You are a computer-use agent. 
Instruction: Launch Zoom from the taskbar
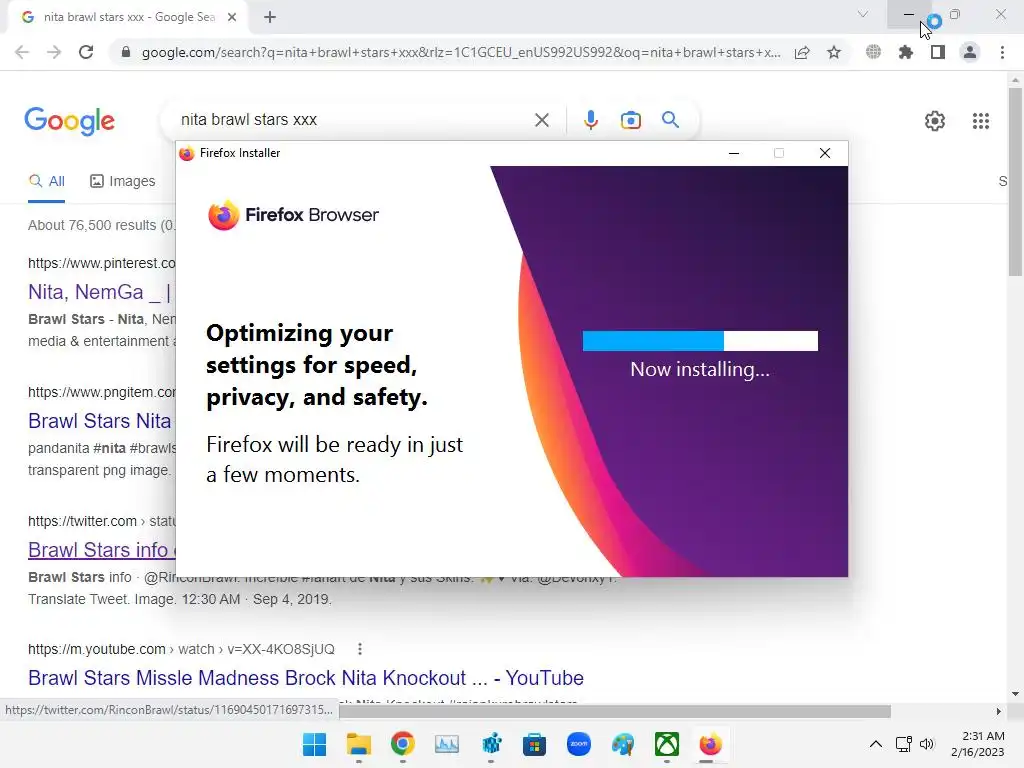(x=579, y=744)
